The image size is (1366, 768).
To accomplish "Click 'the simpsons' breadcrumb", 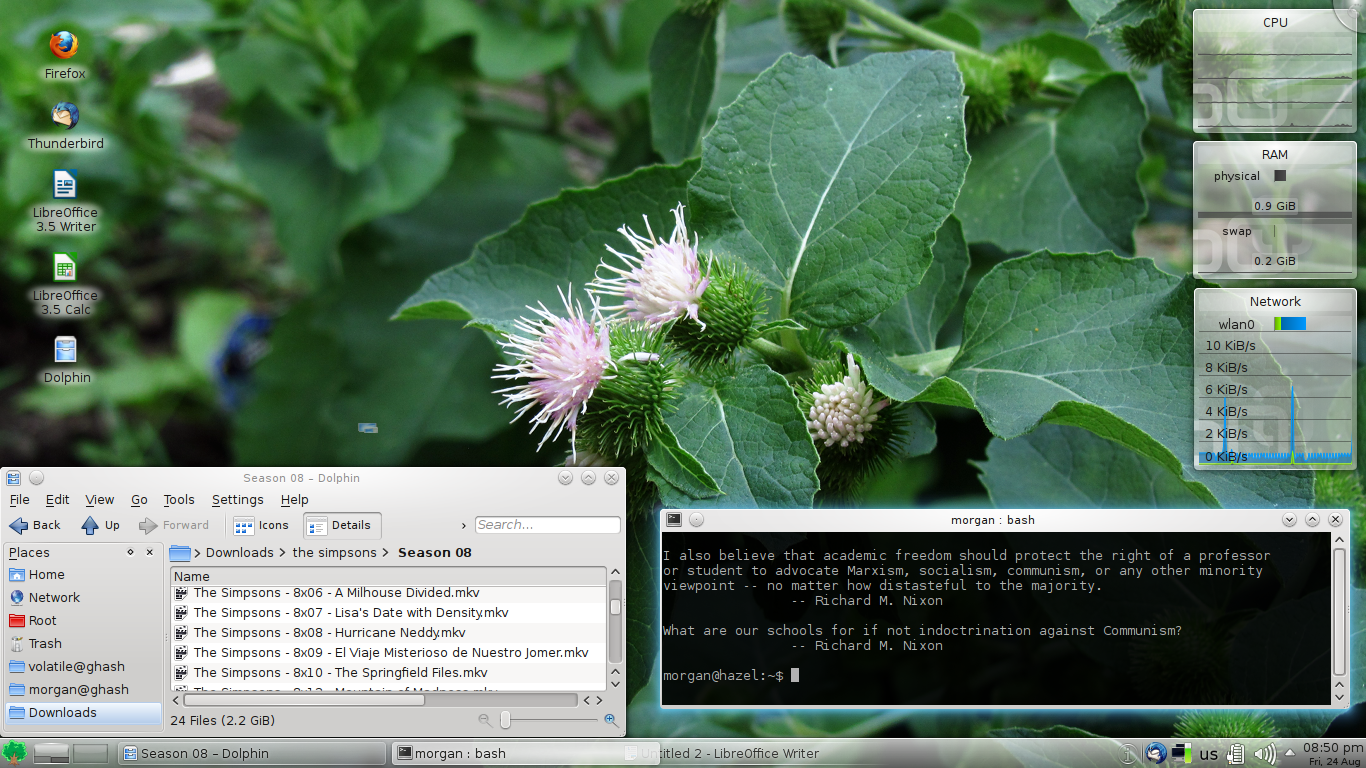I will pos(335,552).
